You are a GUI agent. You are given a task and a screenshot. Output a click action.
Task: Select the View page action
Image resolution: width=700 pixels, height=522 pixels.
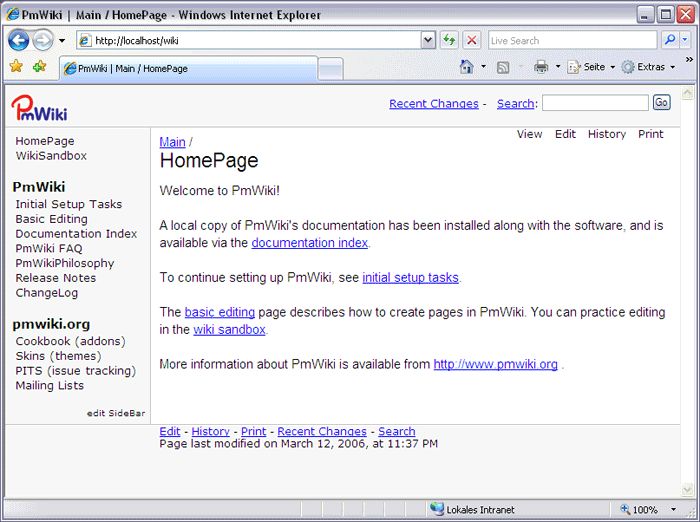(x=529, y=134)
